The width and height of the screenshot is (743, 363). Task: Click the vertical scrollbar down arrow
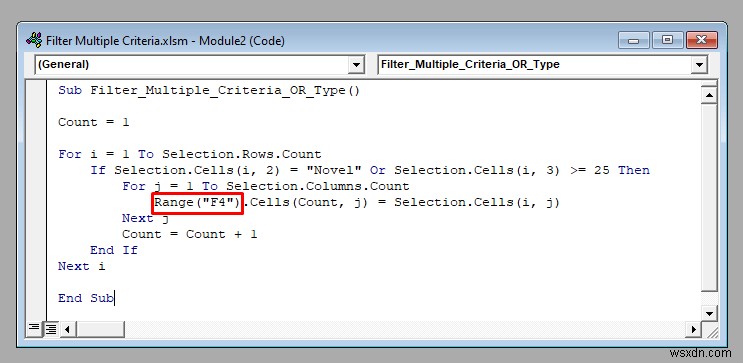pos(709,313)
